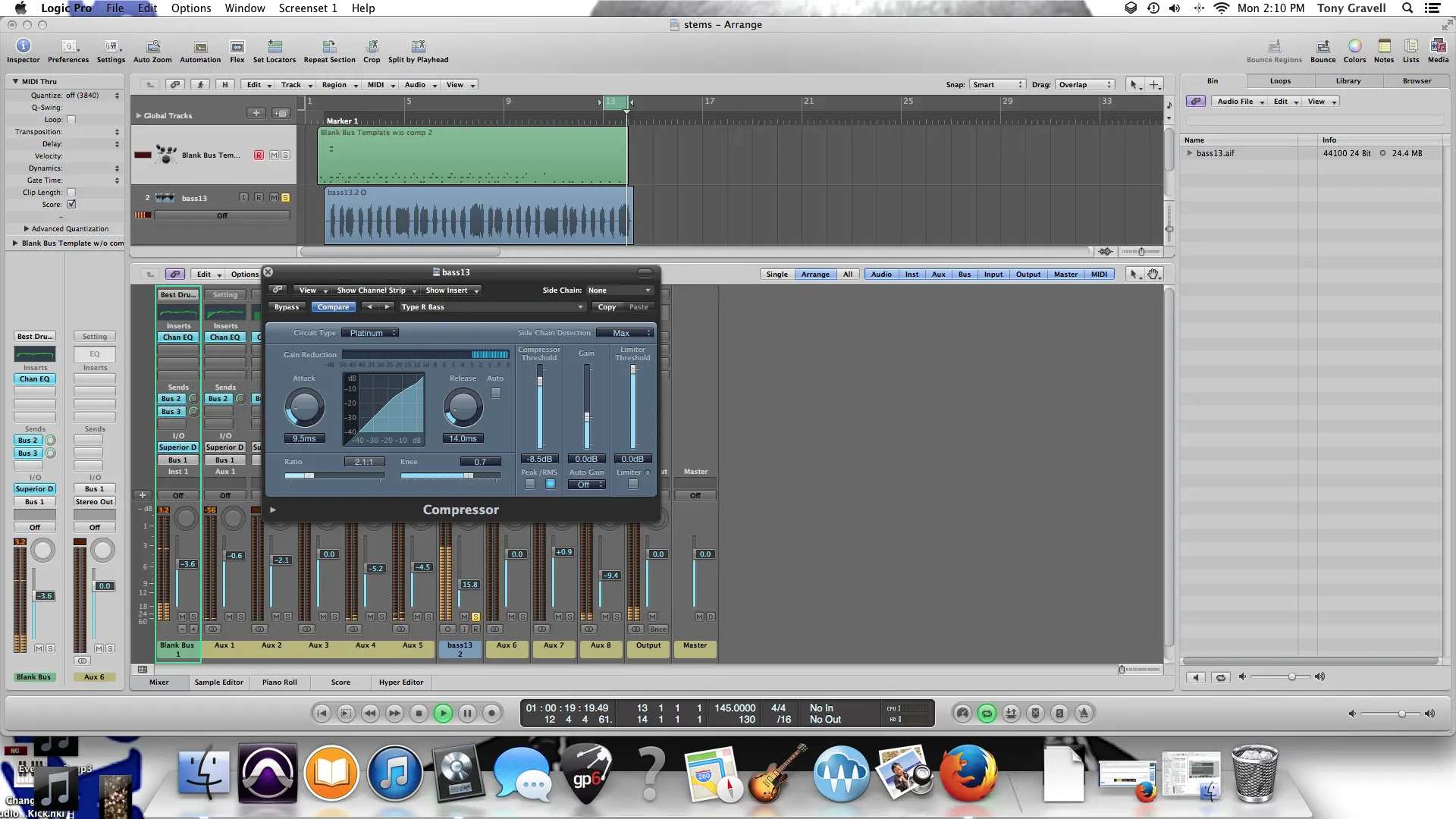Click the Bnce button on Output strip
The height and width of the screenshot is (819, 1456).
(x=658, y=629)
